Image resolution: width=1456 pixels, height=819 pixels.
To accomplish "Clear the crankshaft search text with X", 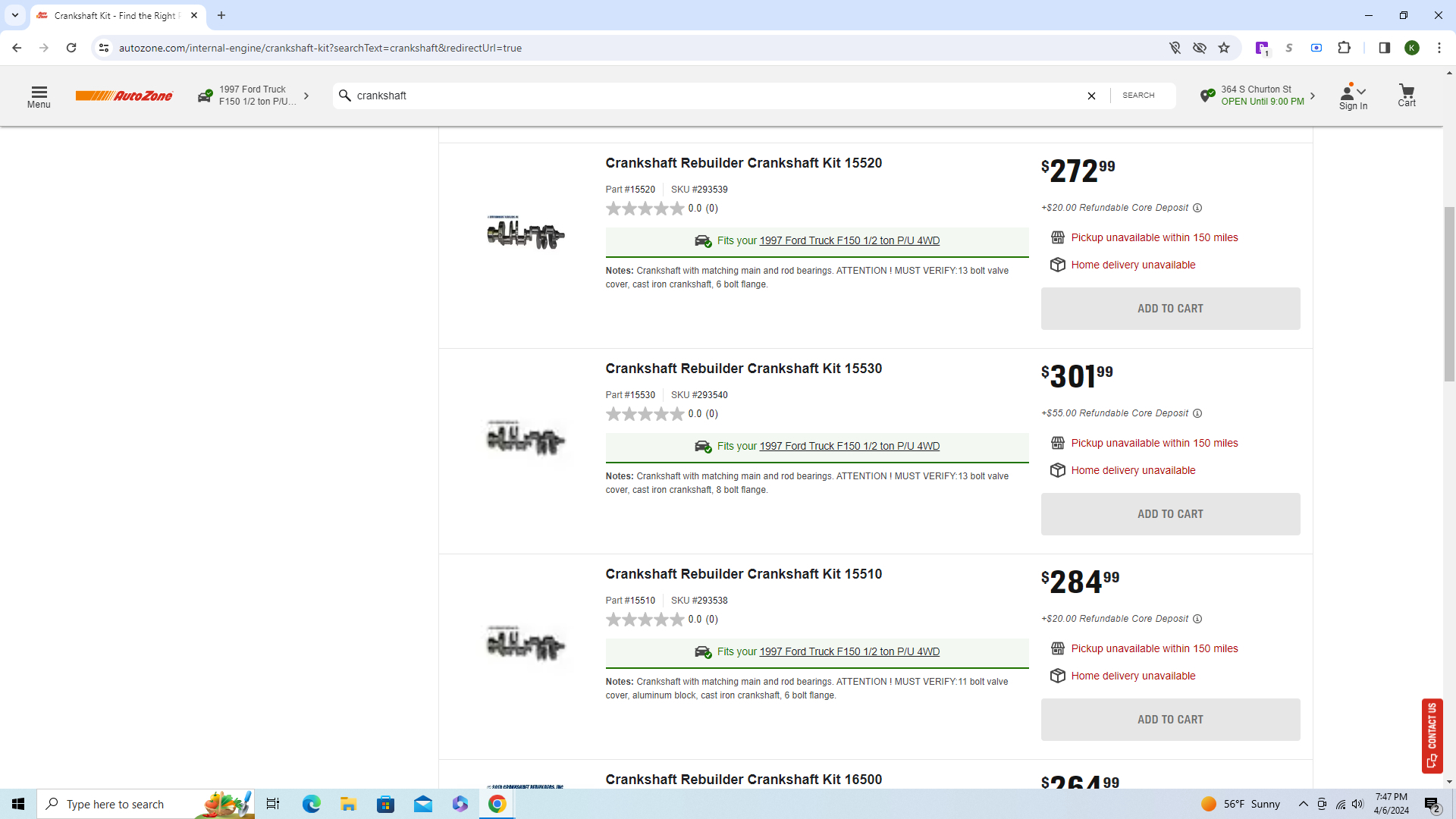I will click(1091, 96).
